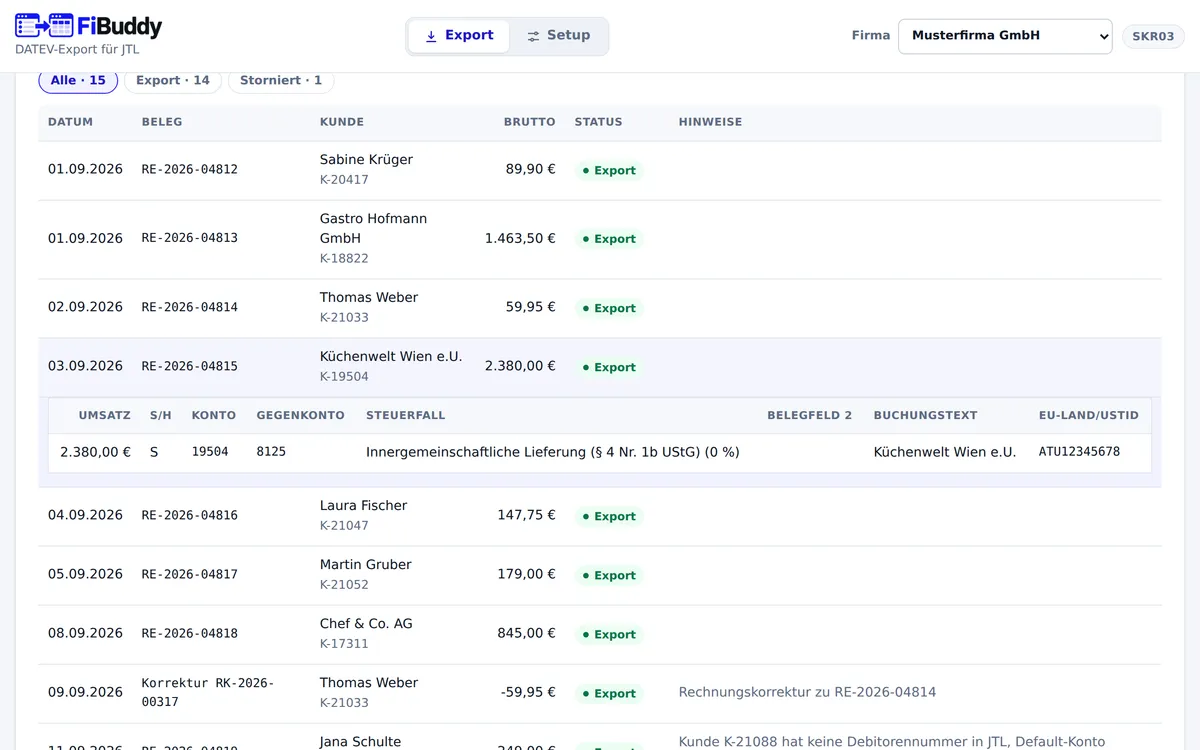Image resolution: width=1200 pixels, height=750 pixels.
Task: Collapse the expanded RE-2026-04815 invoice row
Action: coord(600,367)
